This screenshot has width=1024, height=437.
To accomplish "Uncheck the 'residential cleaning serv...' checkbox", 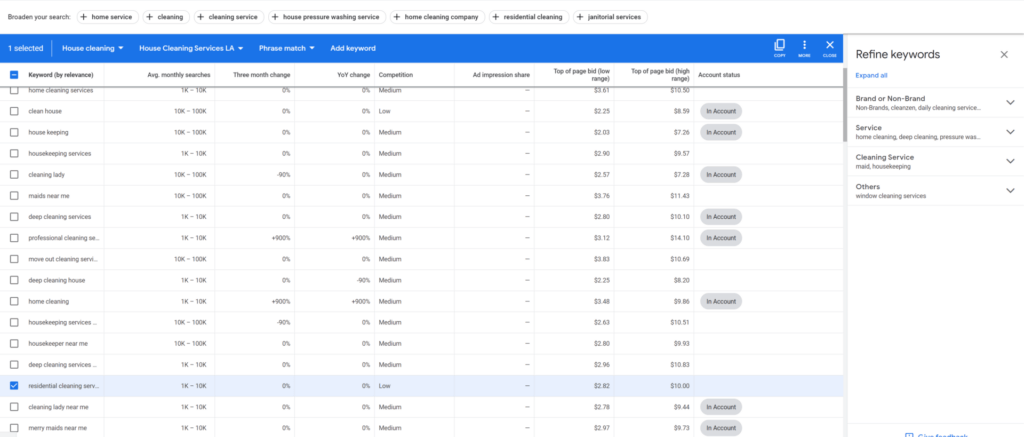I will pyautogui.click(x=14, y=386).
